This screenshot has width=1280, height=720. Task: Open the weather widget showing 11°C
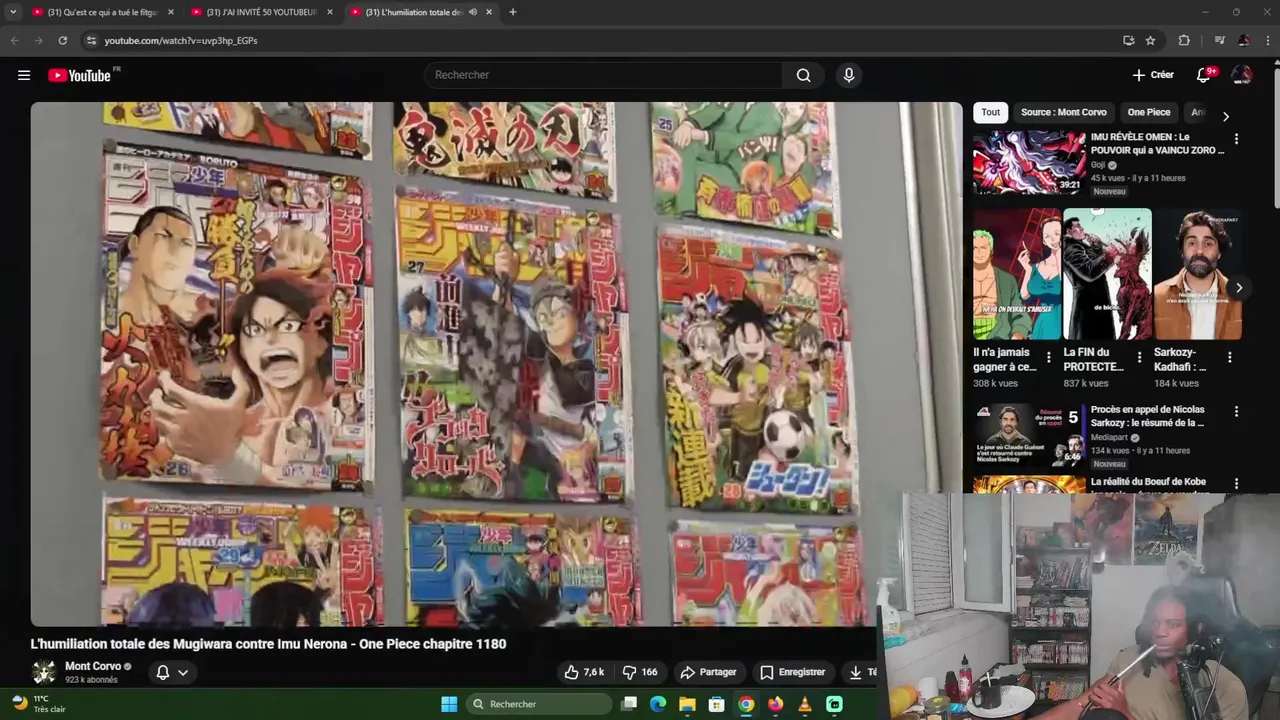pos(40,704)
